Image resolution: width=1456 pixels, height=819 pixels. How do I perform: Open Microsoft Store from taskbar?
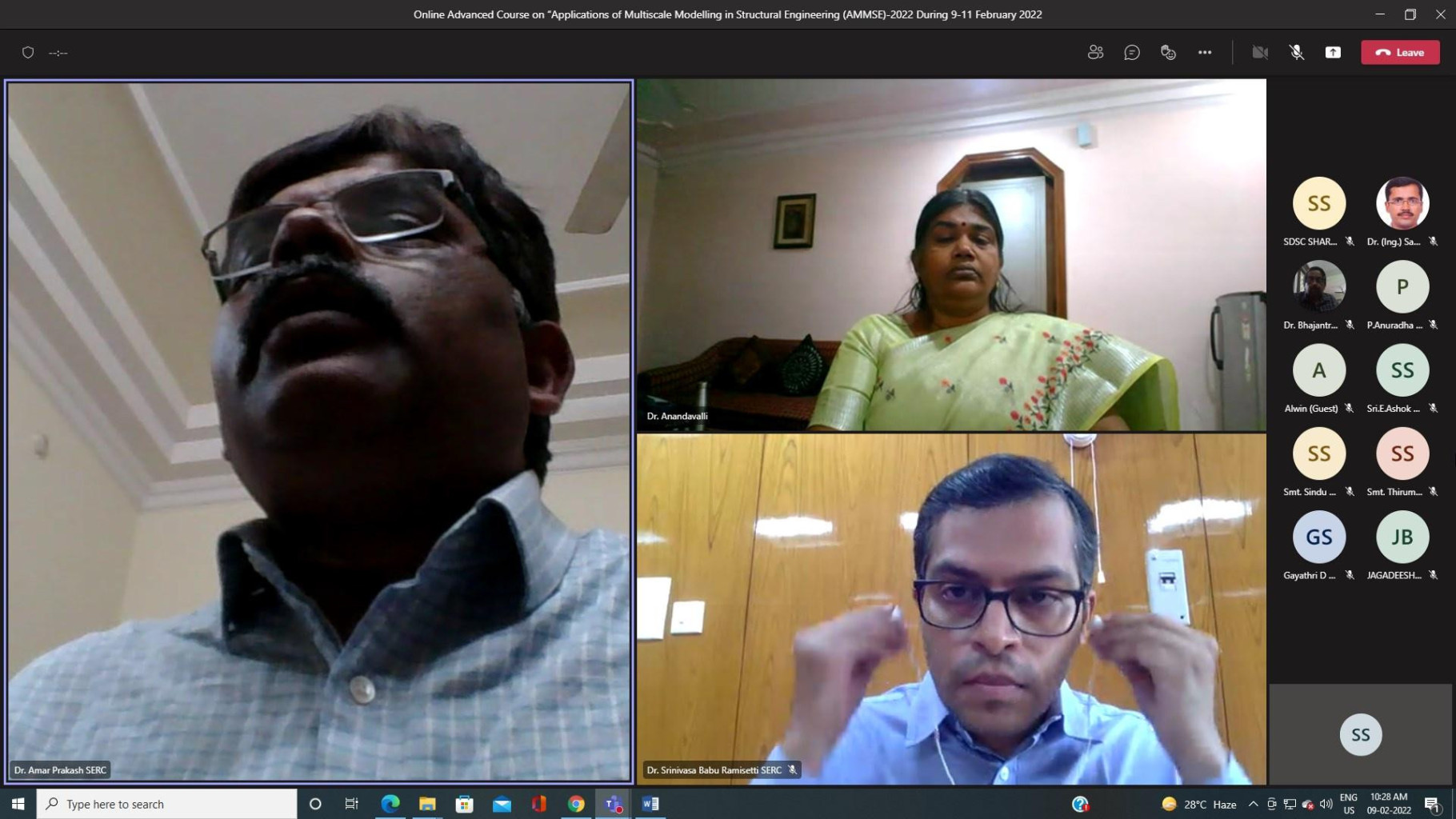[x=464, y=804]
